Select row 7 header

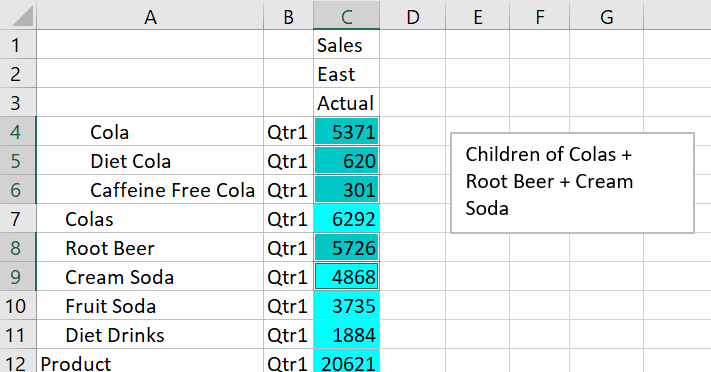[x=18, y=219]
